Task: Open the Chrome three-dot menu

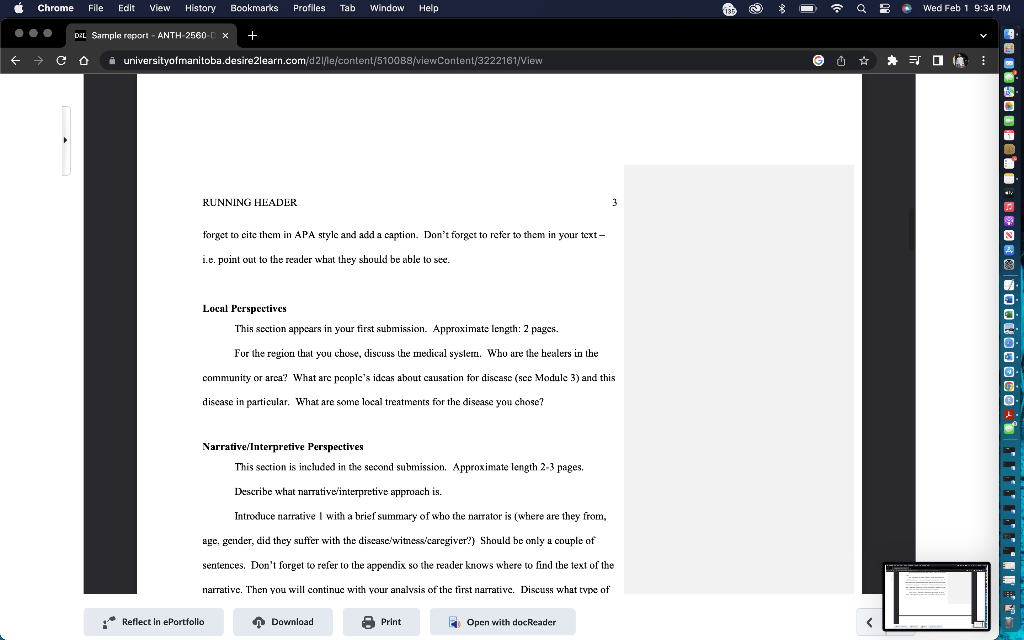Action: coord(984,60)
